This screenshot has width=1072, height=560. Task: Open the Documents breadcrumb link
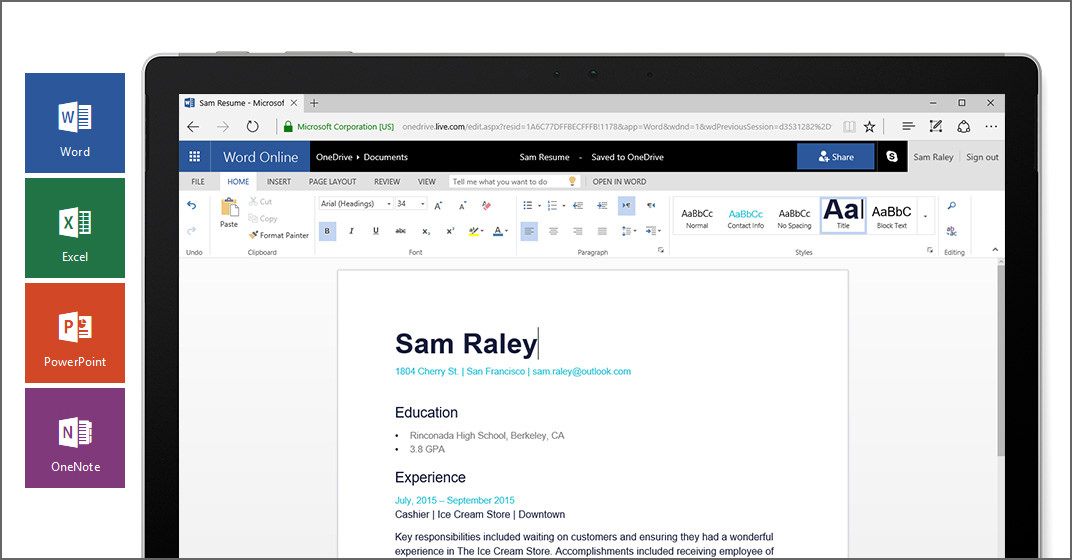[386, 157]
